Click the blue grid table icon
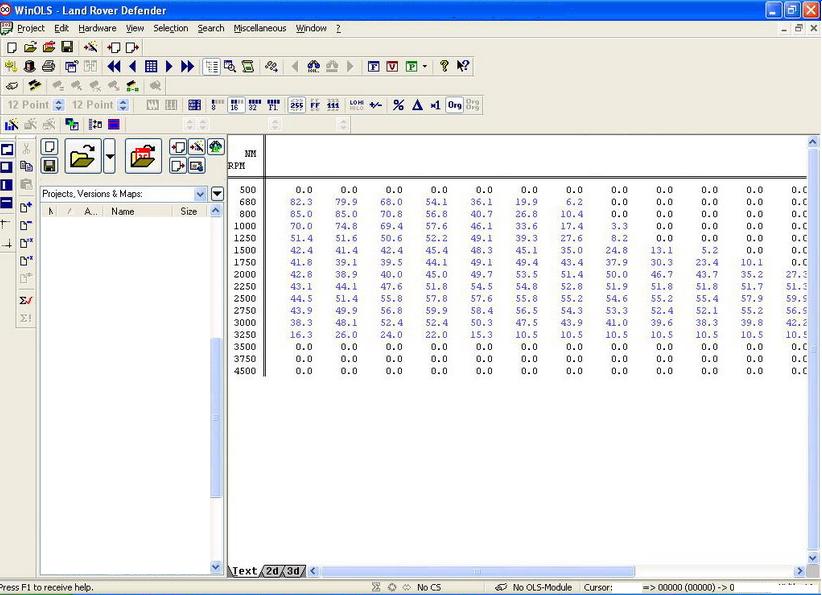The height and width of the screenshot is (595, 822). tap(151, 66)
